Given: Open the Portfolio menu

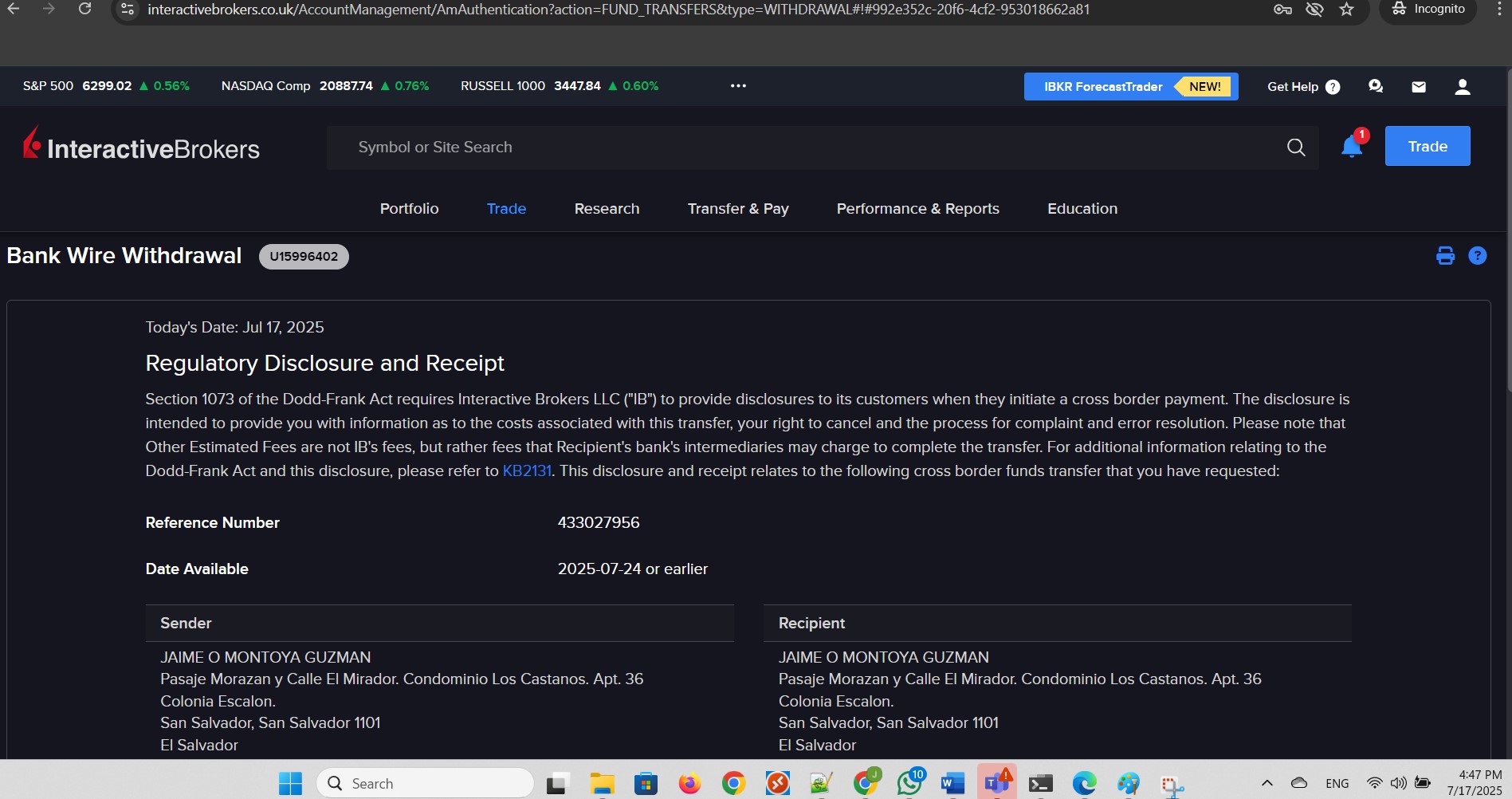Looking at the screenshot, I should tap(409, 209).
